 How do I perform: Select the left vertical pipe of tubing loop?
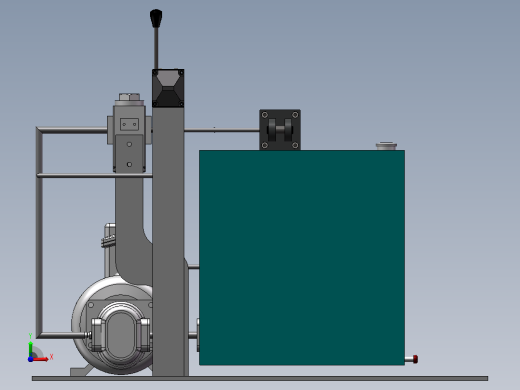click(x=39, y=232)
